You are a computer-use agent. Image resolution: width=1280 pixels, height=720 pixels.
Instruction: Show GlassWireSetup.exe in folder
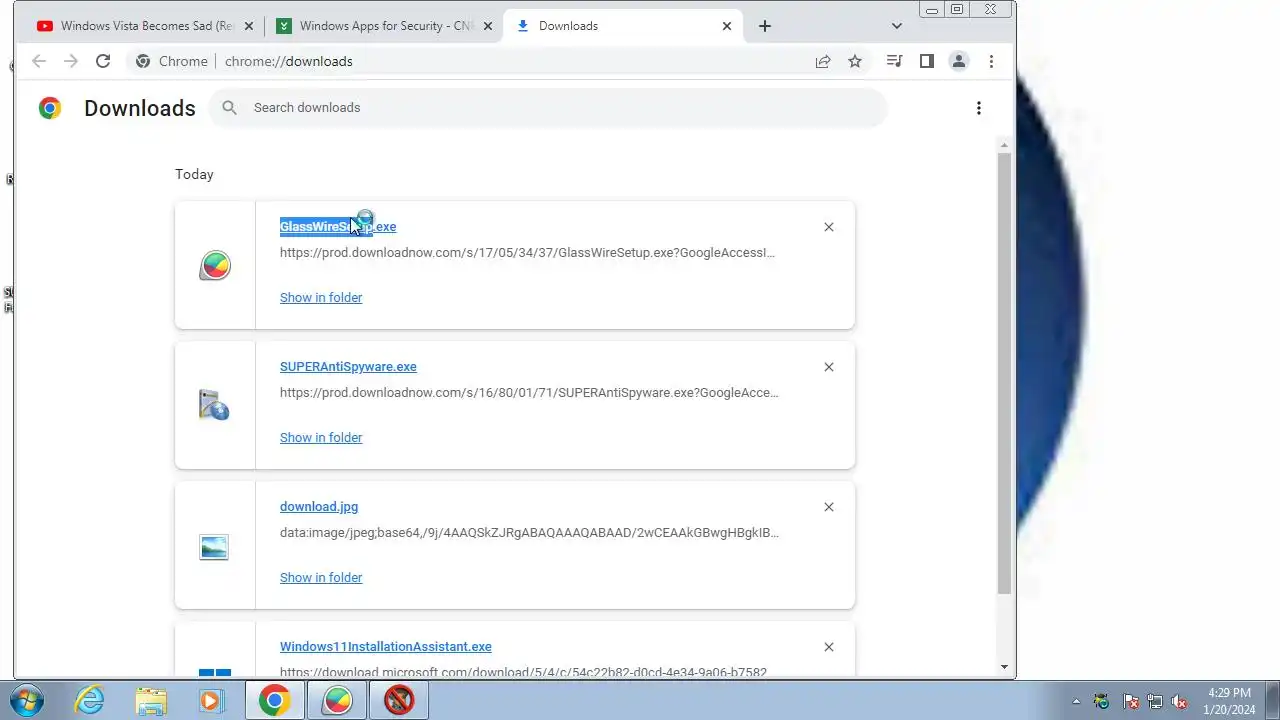[321, 297]
